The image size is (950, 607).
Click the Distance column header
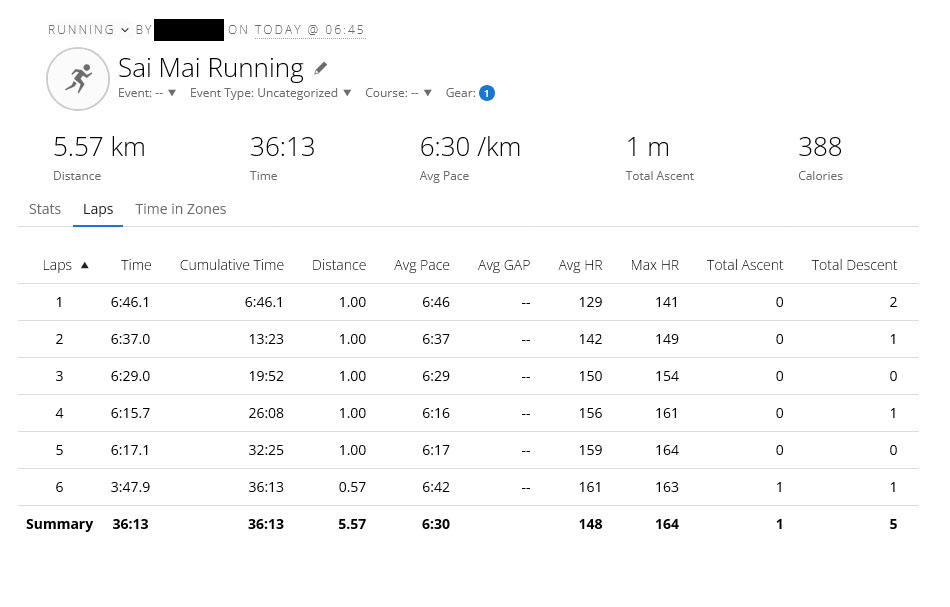point(339,265)
